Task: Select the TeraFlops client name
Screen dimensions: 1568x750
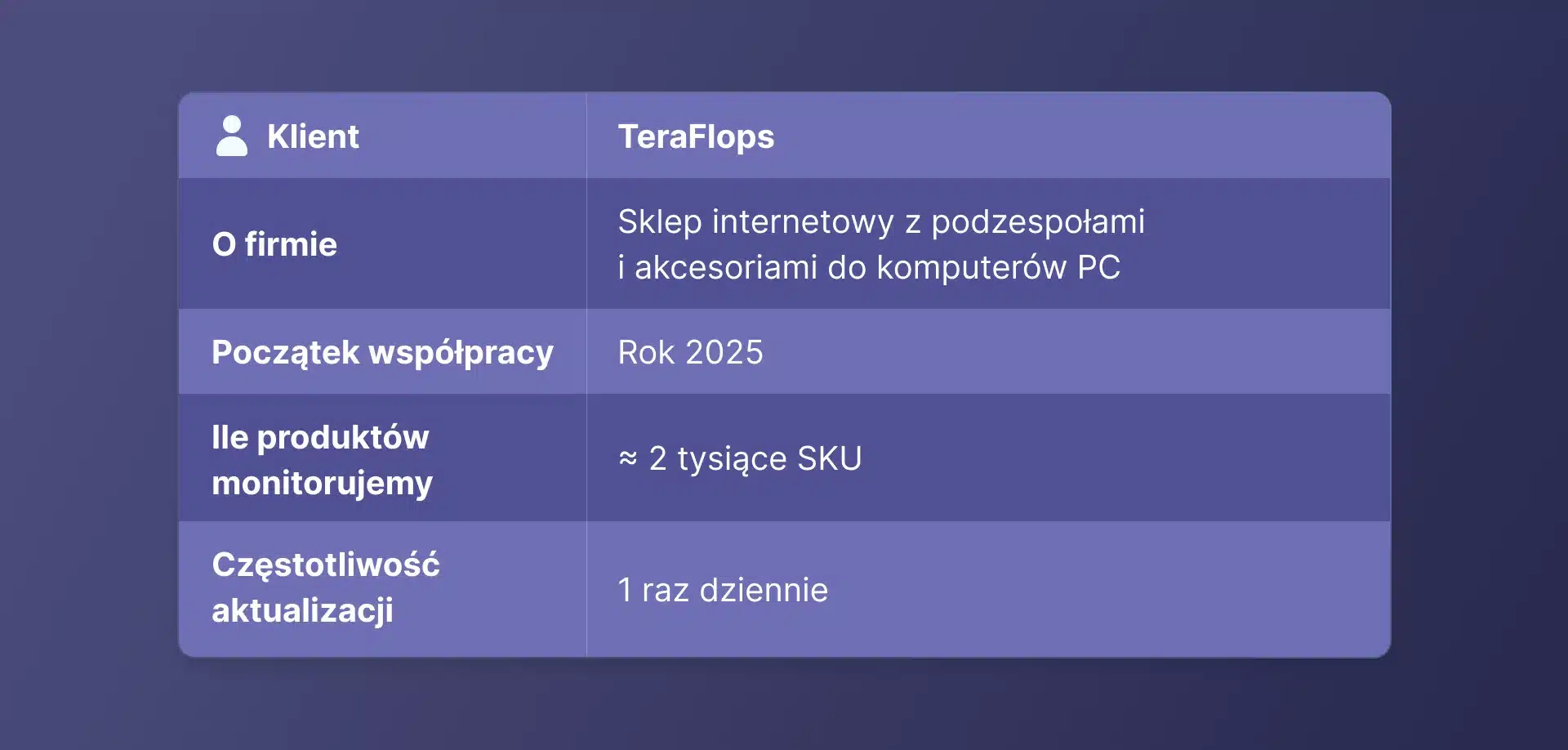Action: pos(696,136)
